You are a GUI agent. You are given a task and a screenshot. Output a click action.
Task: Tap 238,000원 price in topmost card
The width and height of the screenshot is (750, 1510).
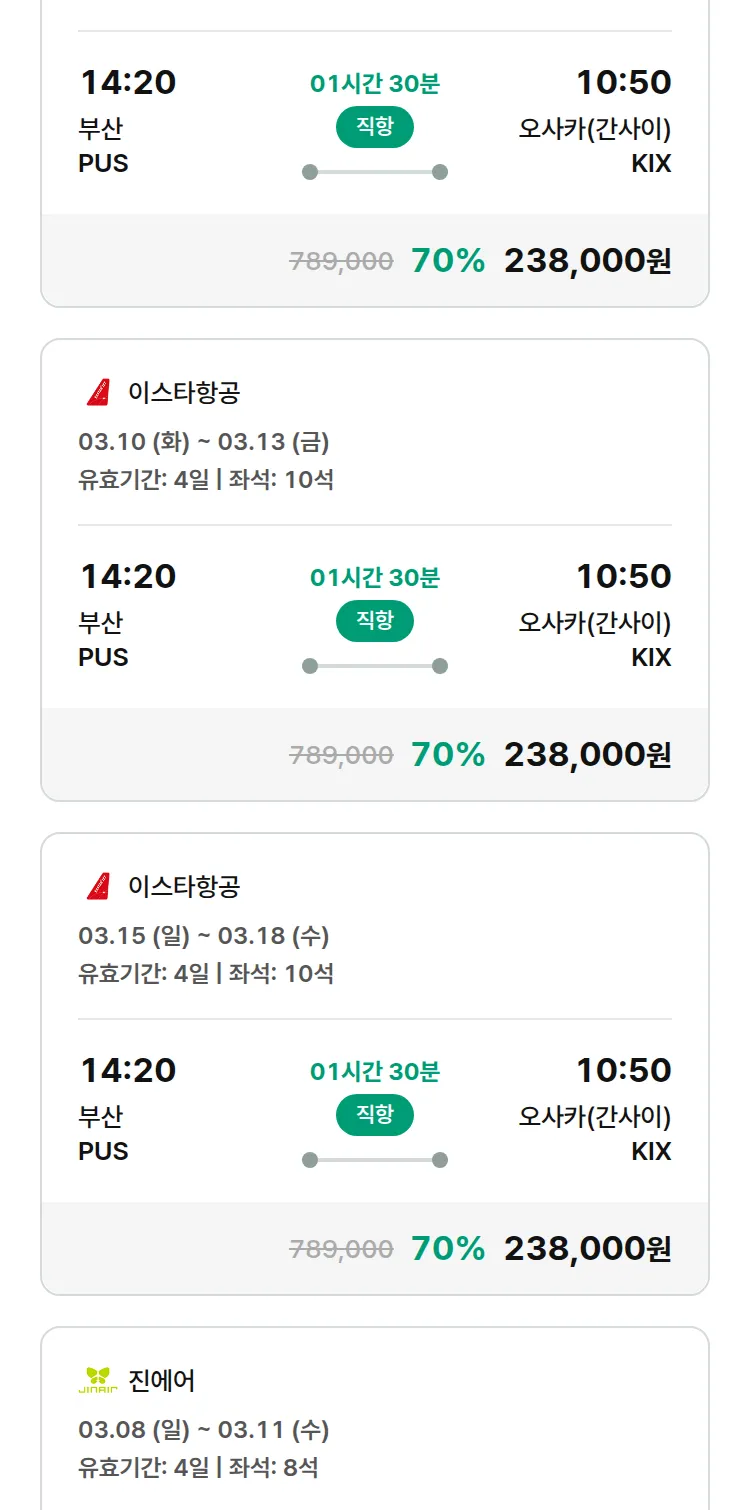587,261
